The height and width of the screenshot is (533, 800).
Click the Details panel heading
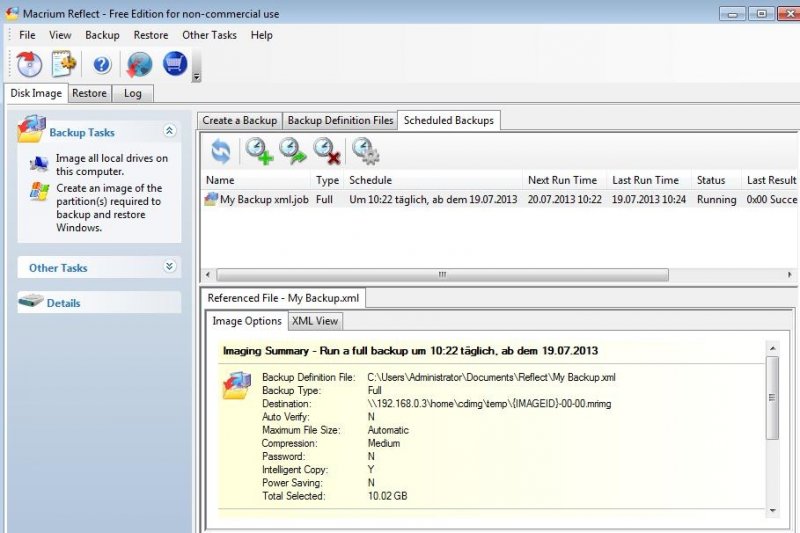point(63,303)
